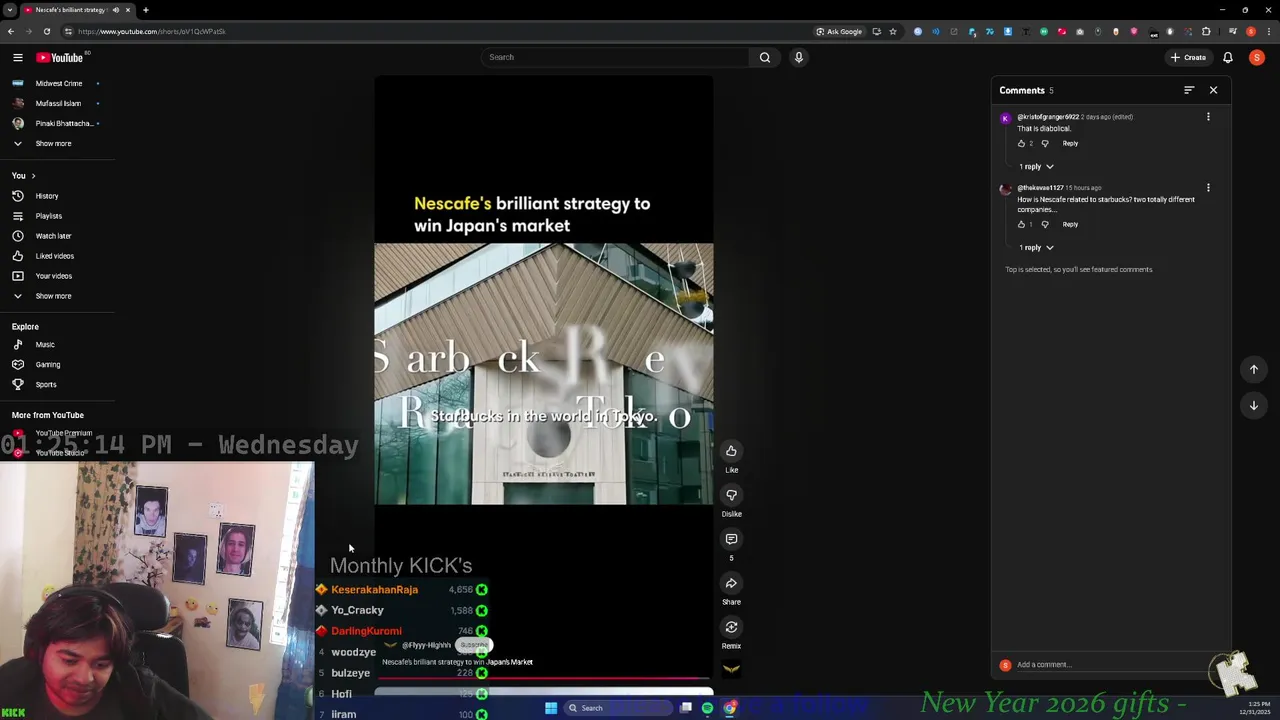Viewport: 1280px width, 720px height.
Task: Like the comment 'That is diabolical.'
Action: 1021,143
